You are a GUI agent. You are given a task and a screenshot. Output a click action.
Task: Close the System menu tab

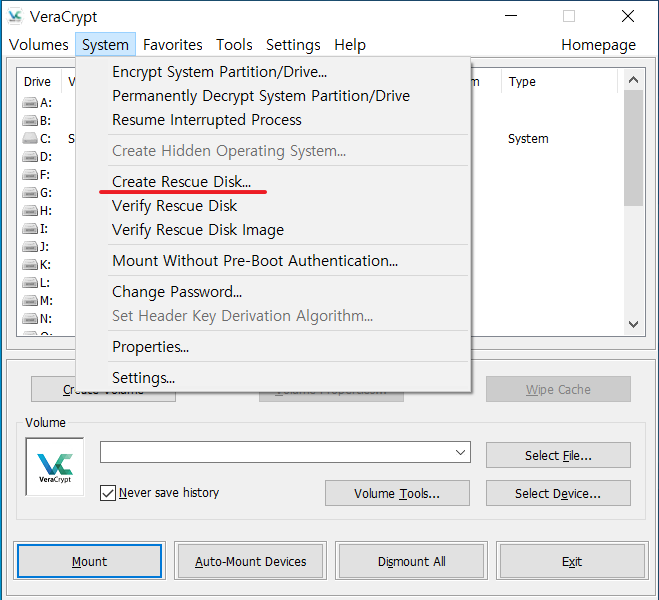pos(105,45)
